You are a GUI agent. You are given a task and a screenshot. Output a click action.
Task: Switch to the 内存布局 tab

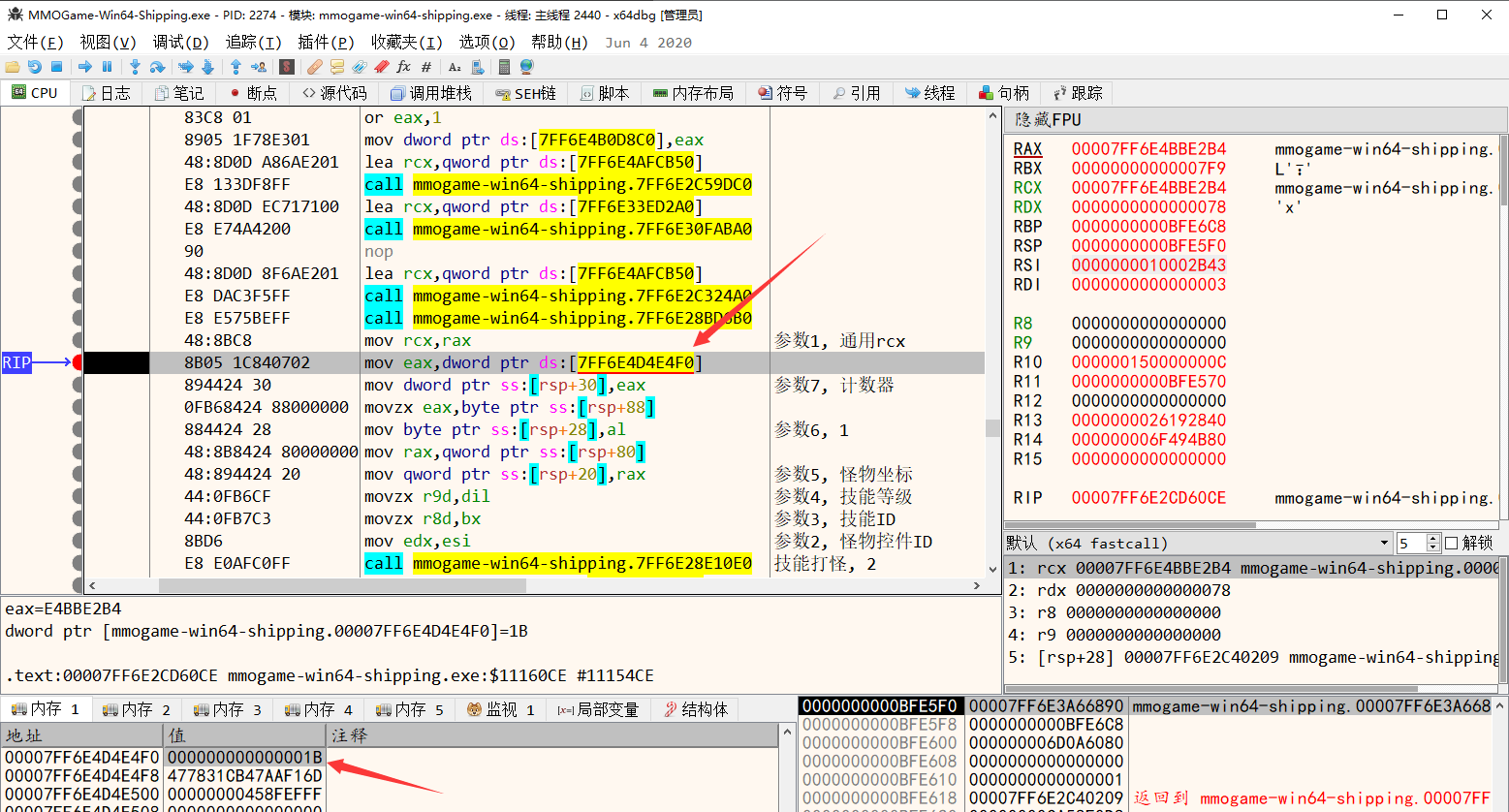click(693, 93)
